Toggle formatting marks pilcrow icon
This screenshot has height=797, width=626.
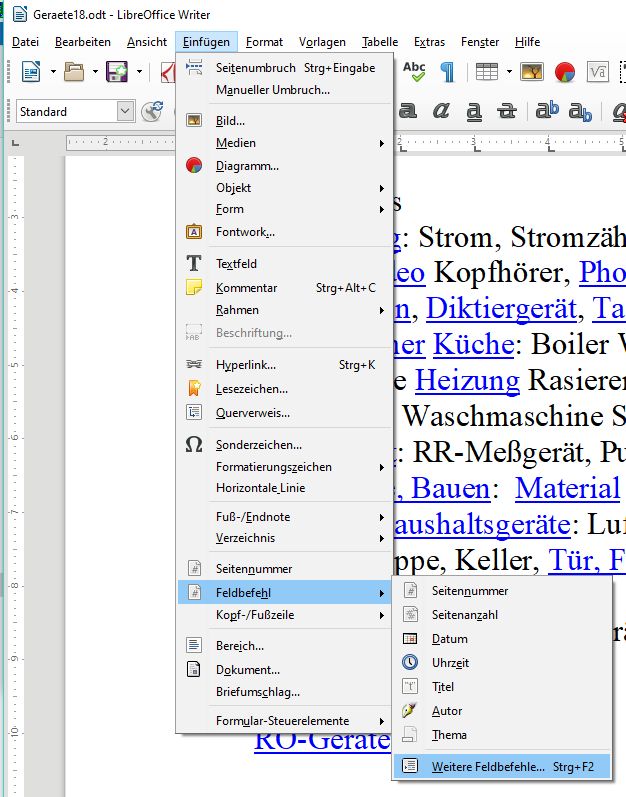coord(447,72)
